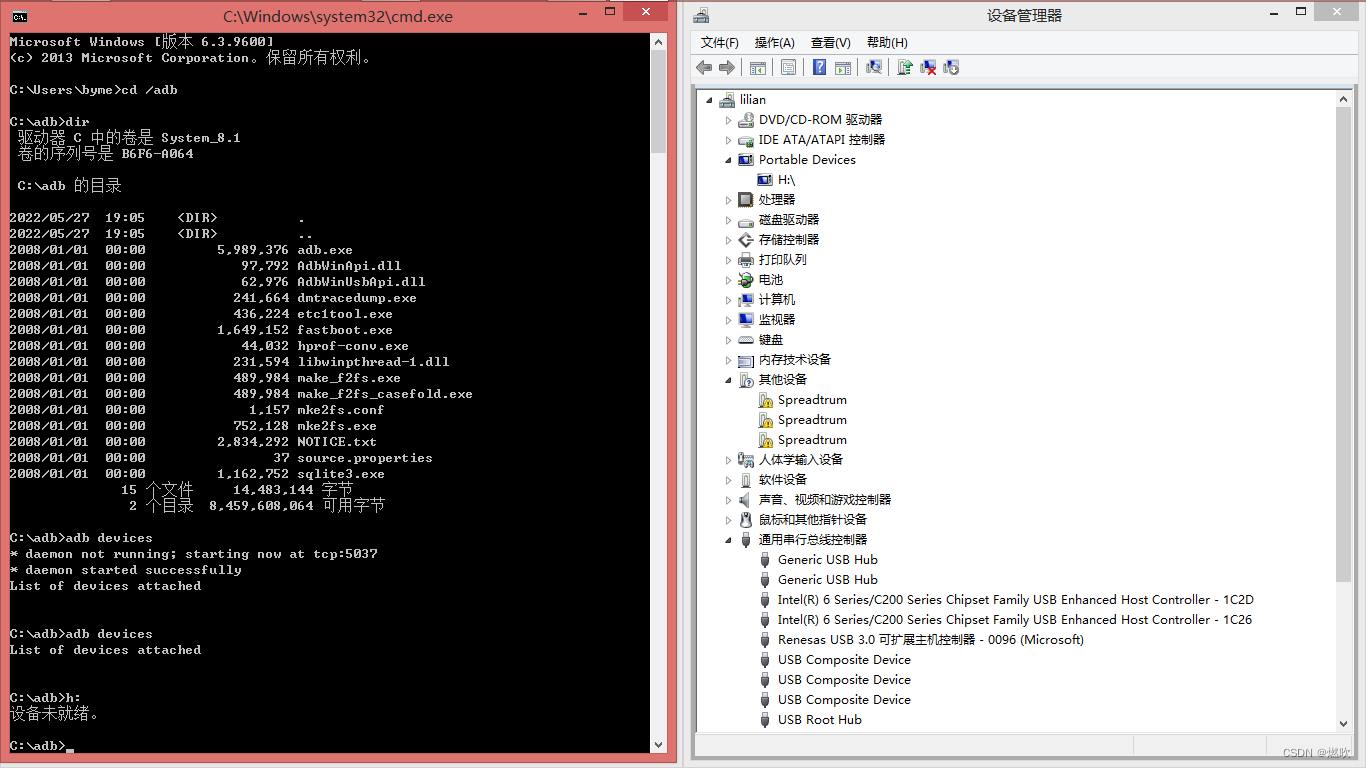This screenshot has width=1366, height=768.
Task: Click the USB Root Hub device icon
Action: pyautogui.click(x=766, y=720)
